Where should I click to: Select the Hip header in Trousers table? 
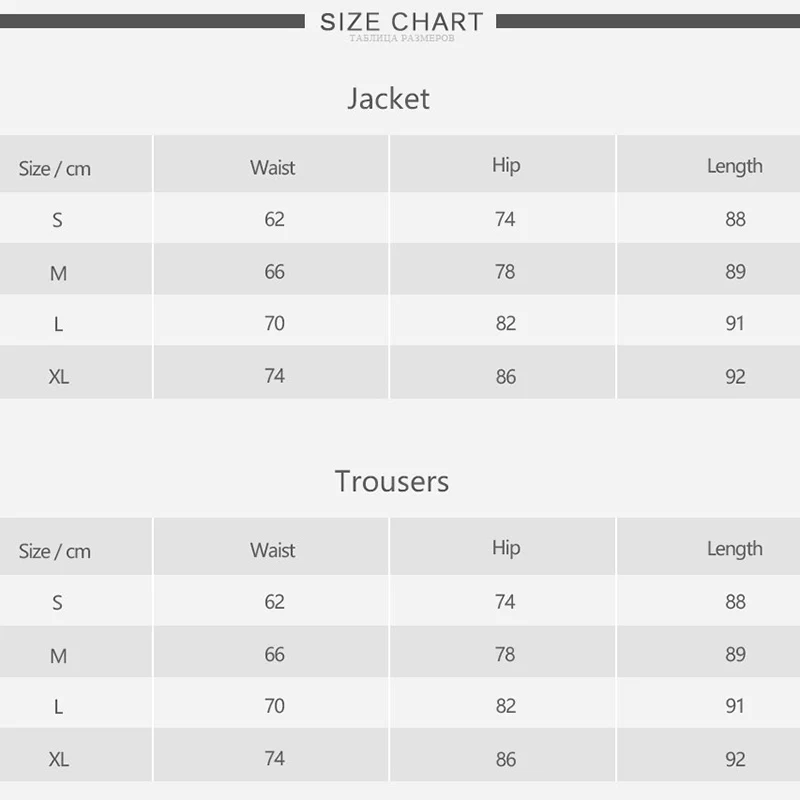click(x=506, y=547)
